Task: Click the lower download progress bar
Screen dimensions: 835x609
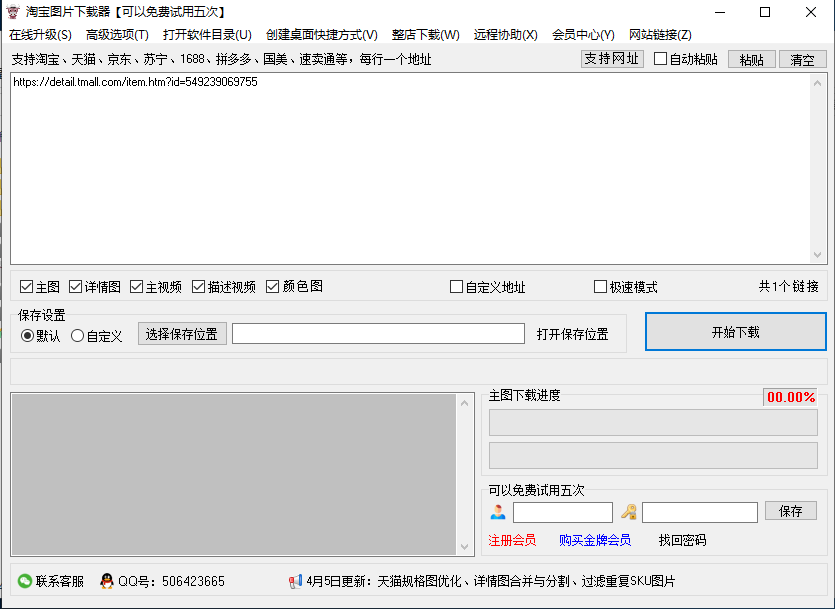Action: point(653,455)
